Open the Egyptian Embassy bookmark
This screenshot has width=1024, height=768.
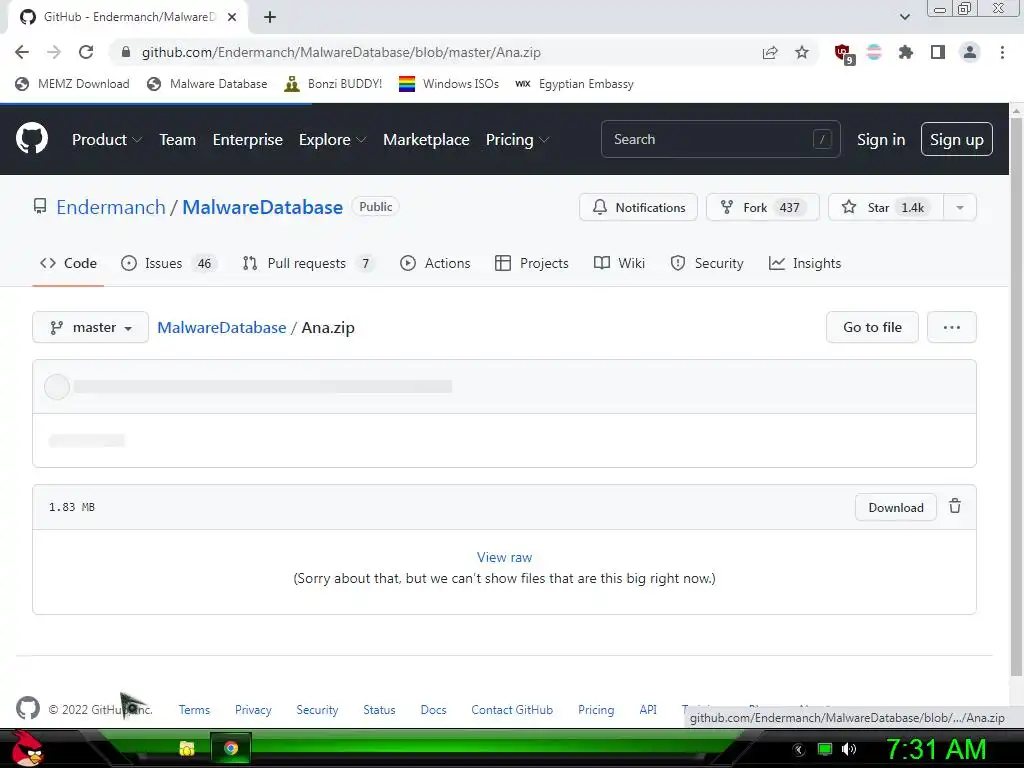click(574, 84)
